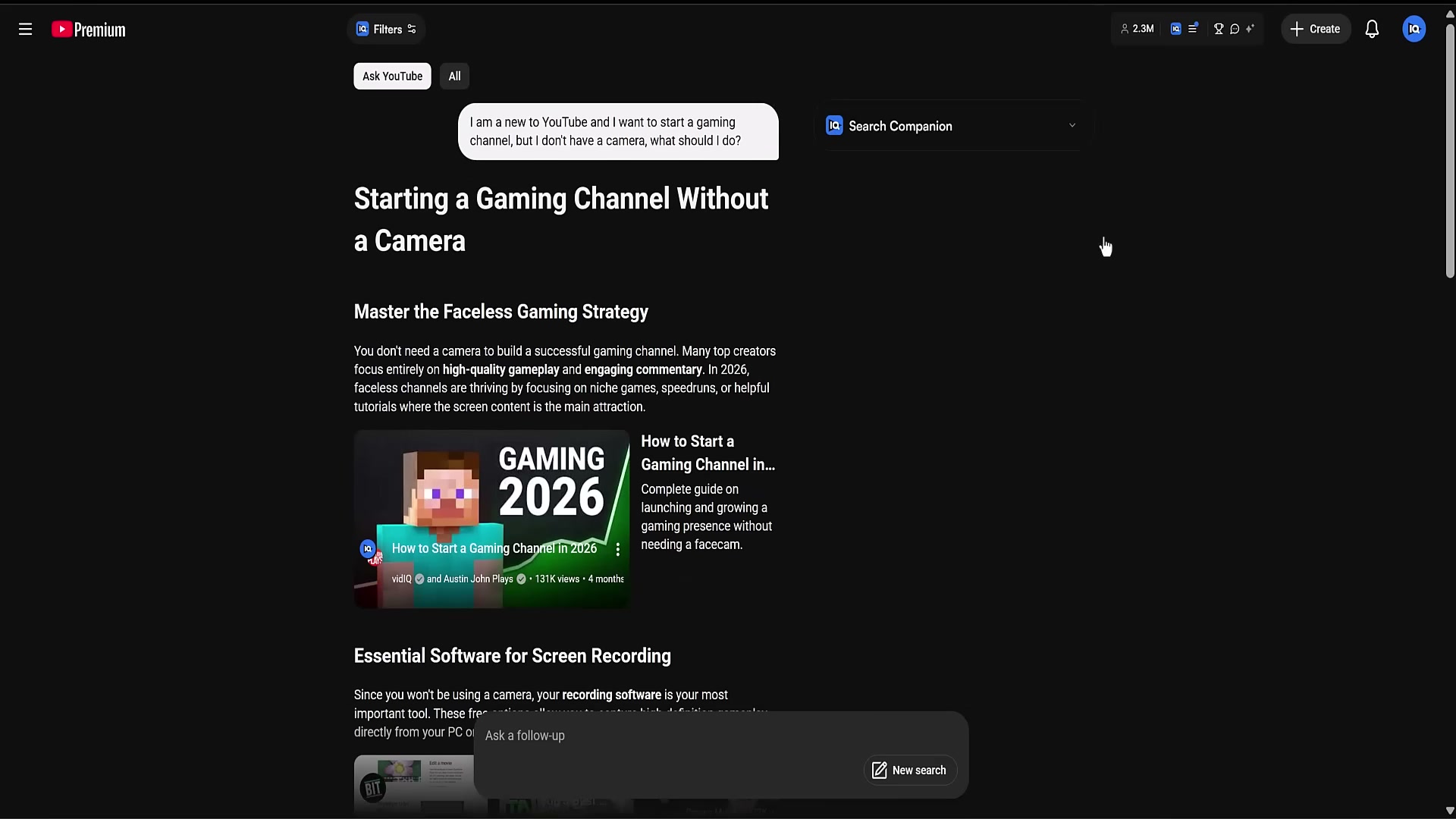
Task: Open the Create button
Action: coord(1316,29)
